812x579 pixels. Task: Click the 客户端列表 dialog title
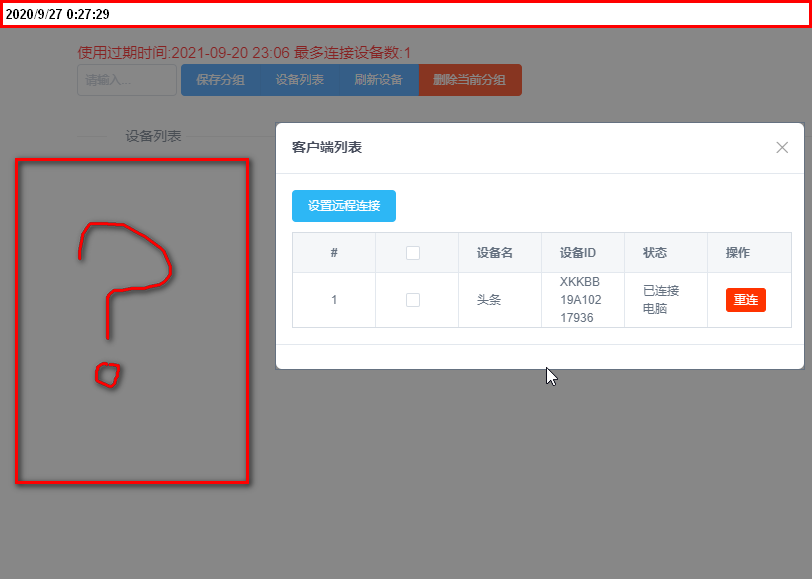tap(327, 148)
